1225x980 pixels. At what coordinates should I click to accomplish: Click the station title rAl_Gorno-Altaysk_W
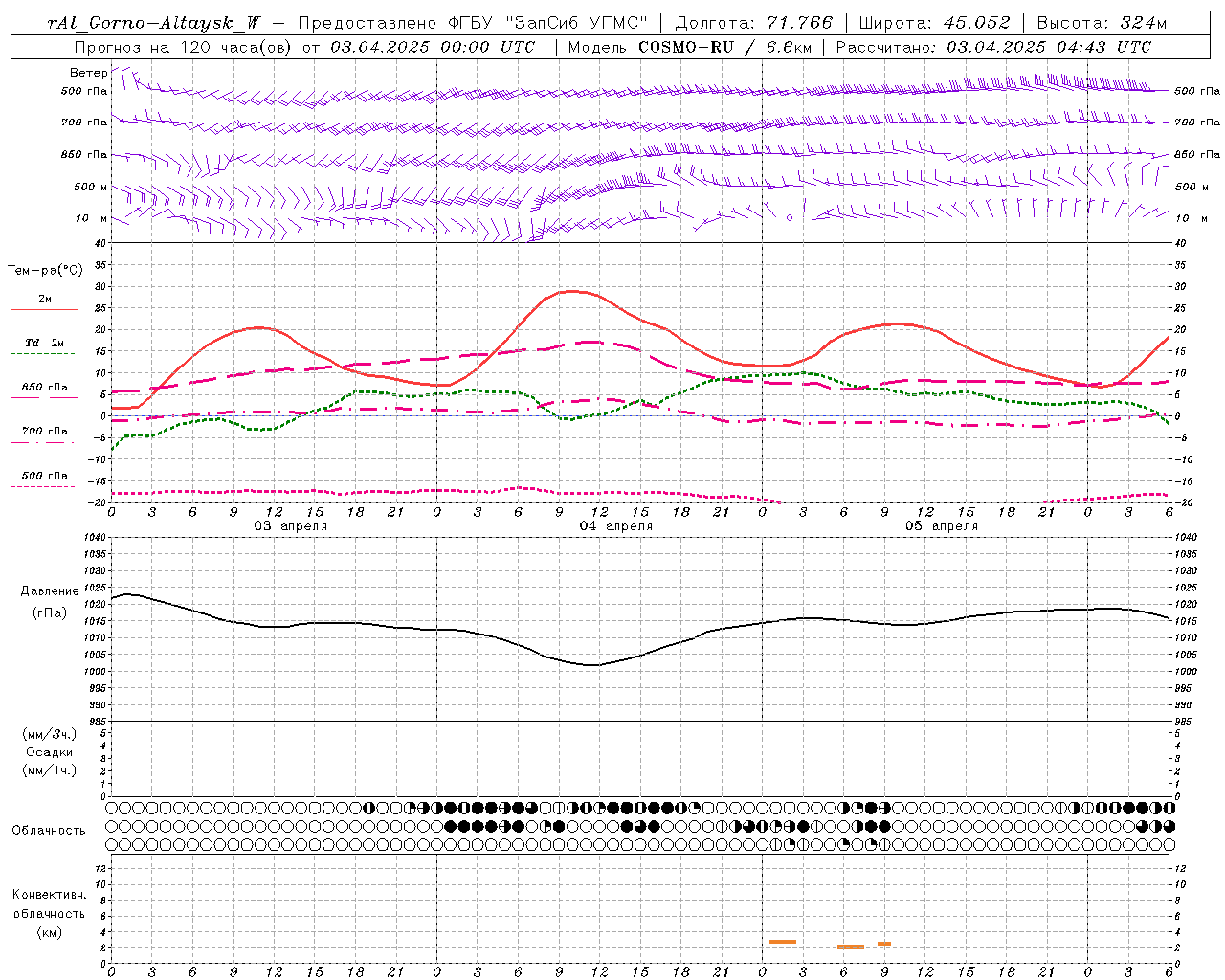click(x=153, y=23)
